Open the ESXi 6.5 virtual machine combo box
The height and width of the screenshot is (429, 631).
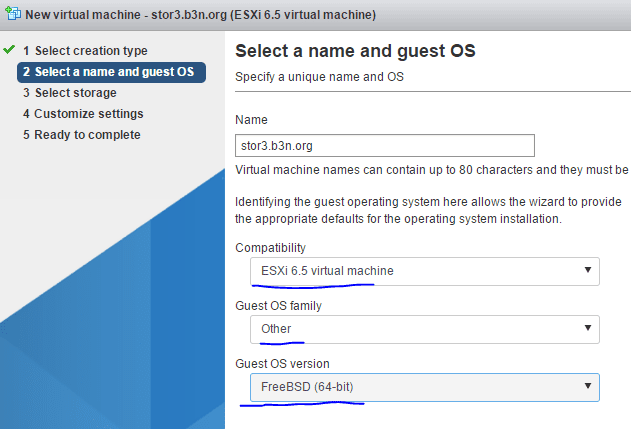[x=425, y=271]
